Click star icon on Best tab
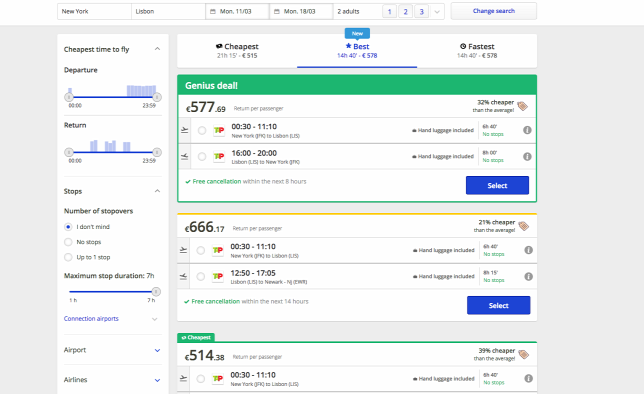The width and height of the screenshot is (644, 394). coord(348,46)
